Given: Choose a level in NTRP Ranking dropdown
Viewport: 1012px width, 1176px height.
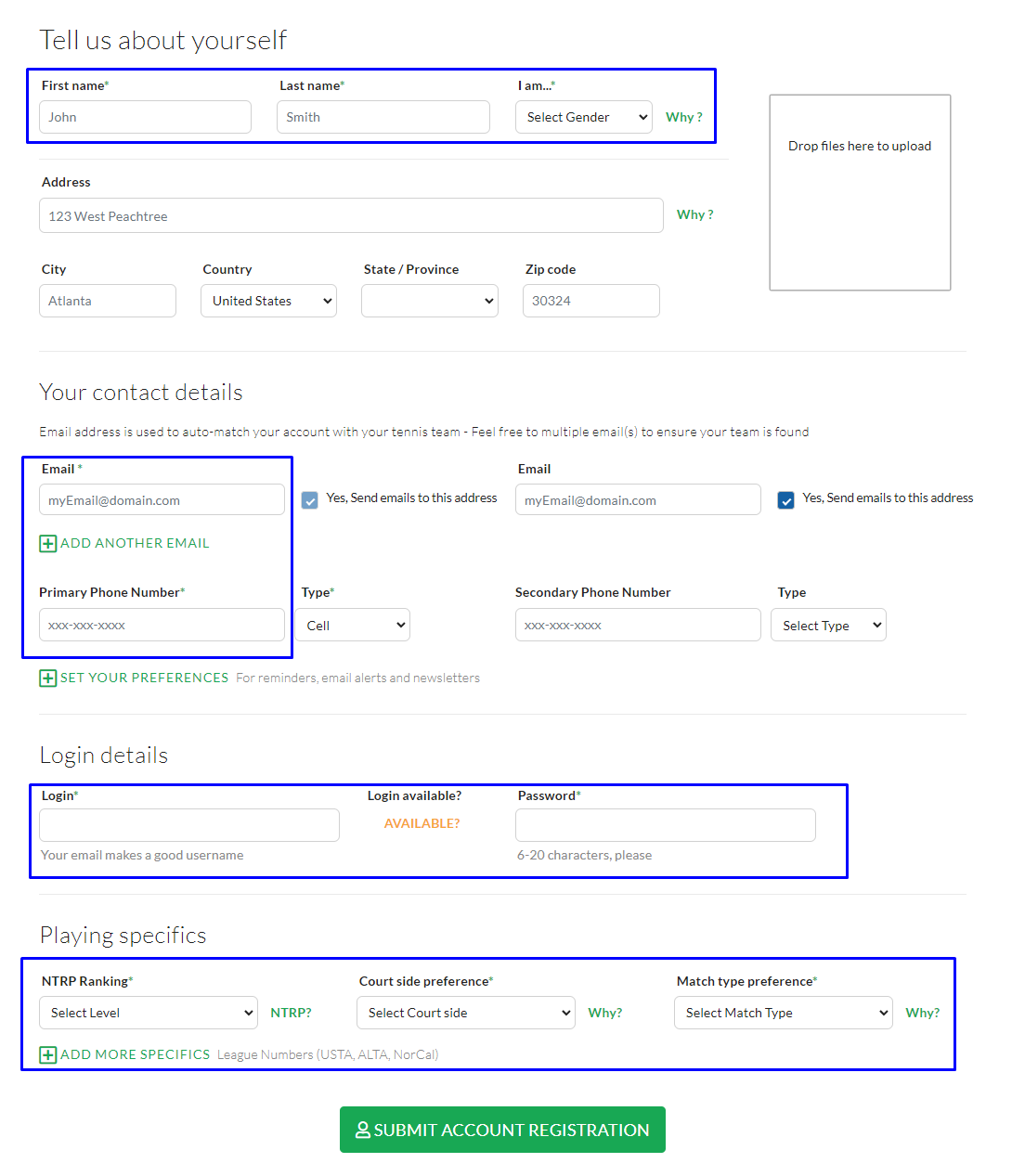Looking at the screenshot, I should pyautogui.click(x=149, y=1013).
